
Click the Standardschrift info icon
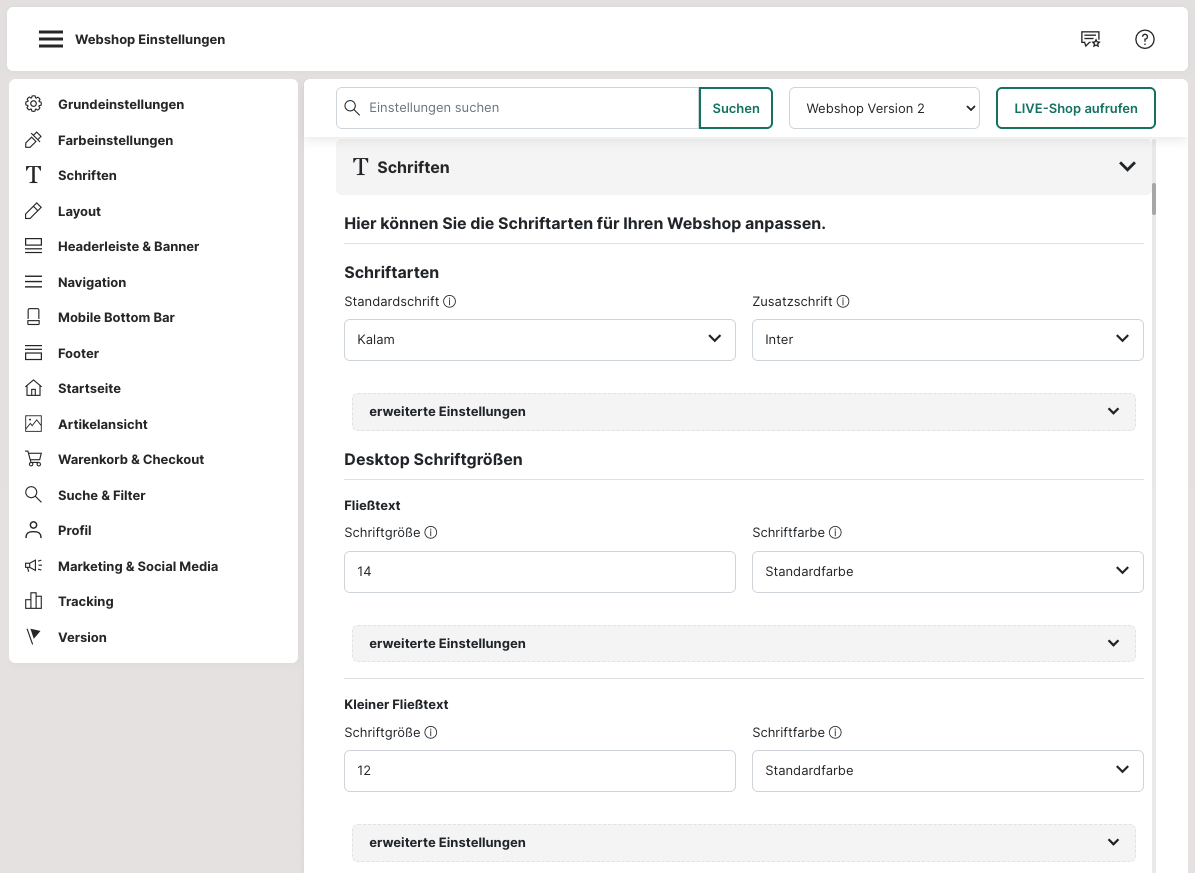[x=450, y=301]
